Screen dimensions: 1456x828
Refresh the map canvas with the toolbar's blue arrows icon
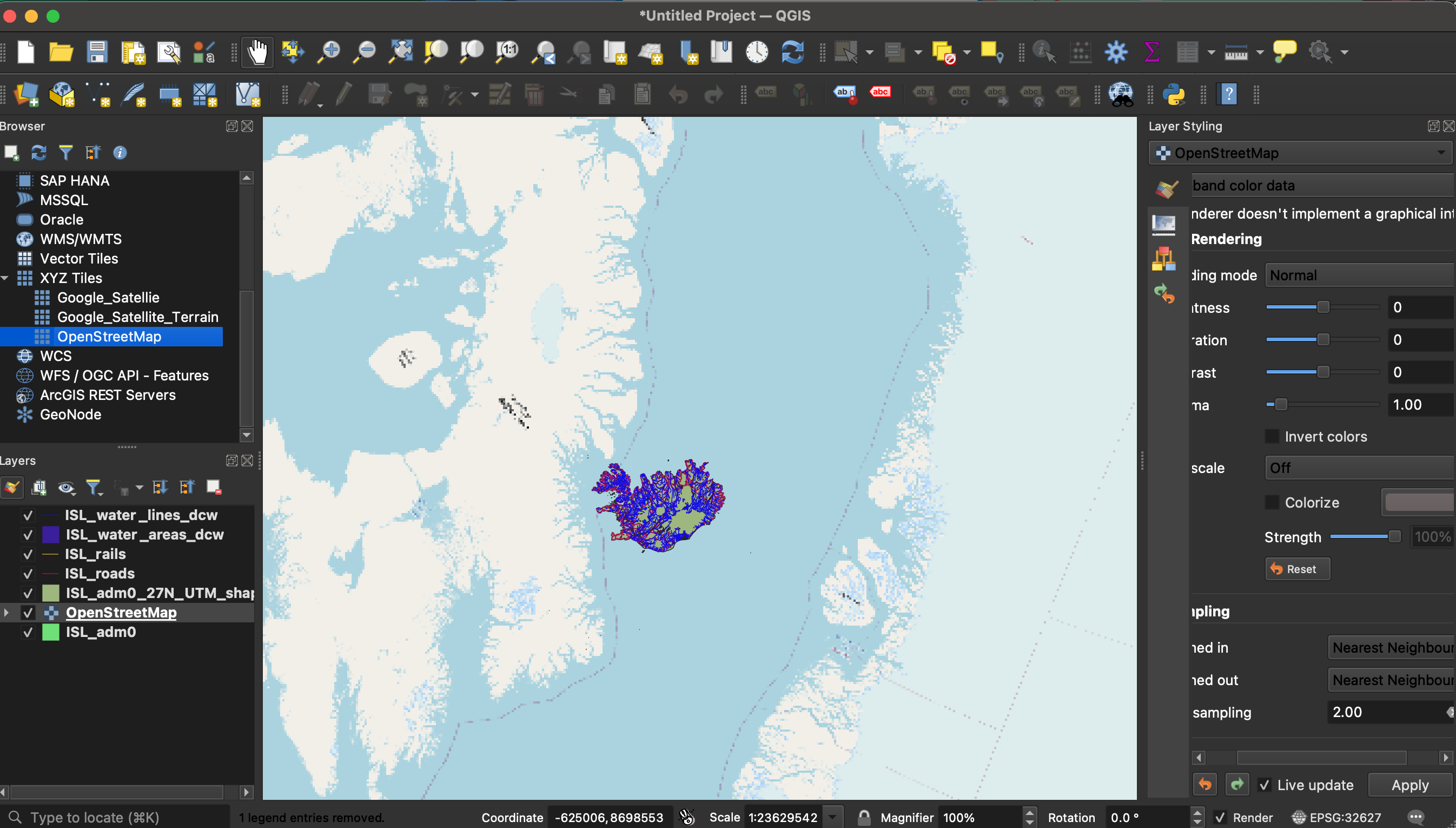[x=792, y=52]
